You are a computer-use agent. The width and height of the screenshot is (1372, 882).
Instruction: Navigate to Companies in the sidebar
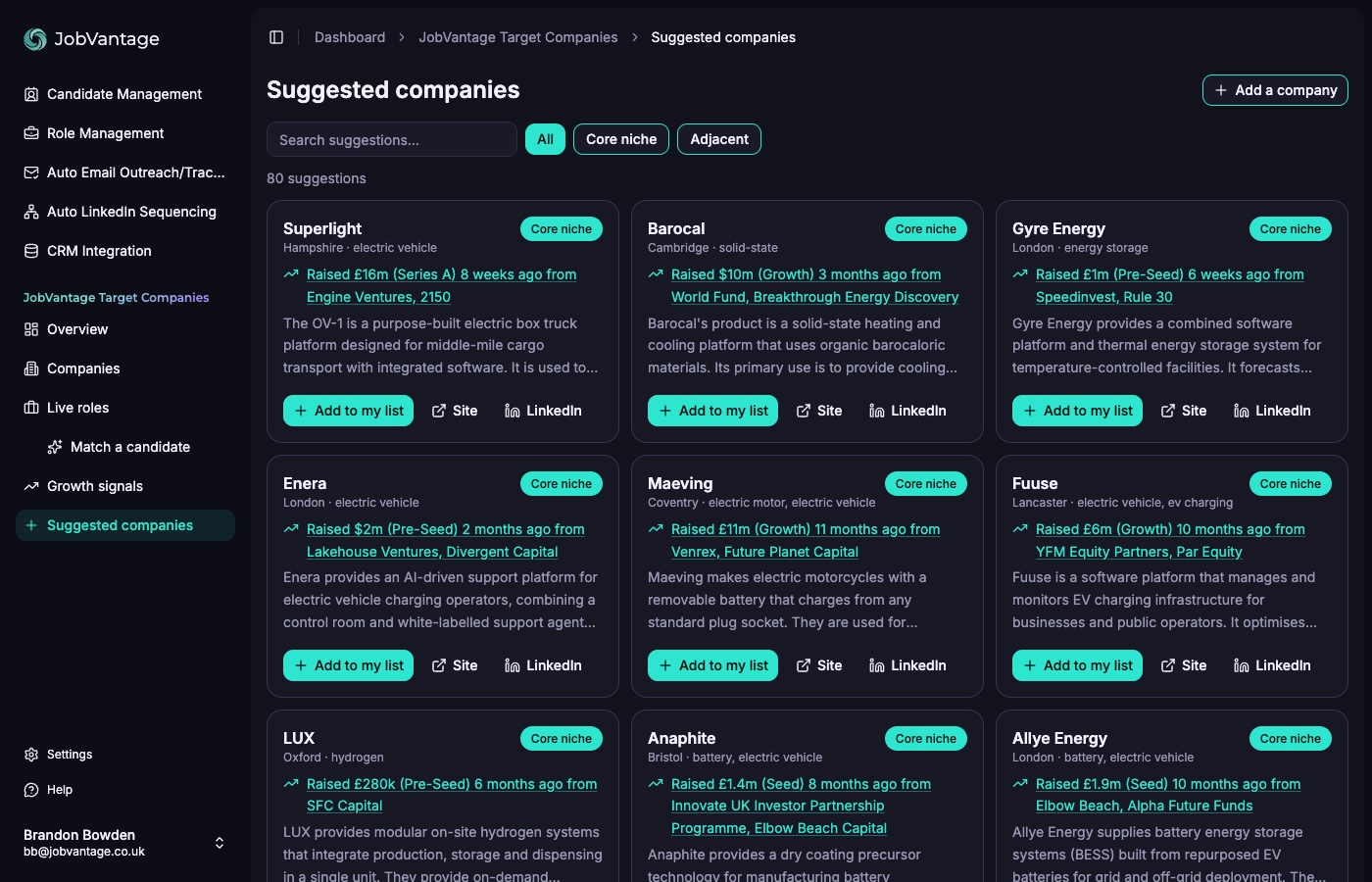click(125, 368)
